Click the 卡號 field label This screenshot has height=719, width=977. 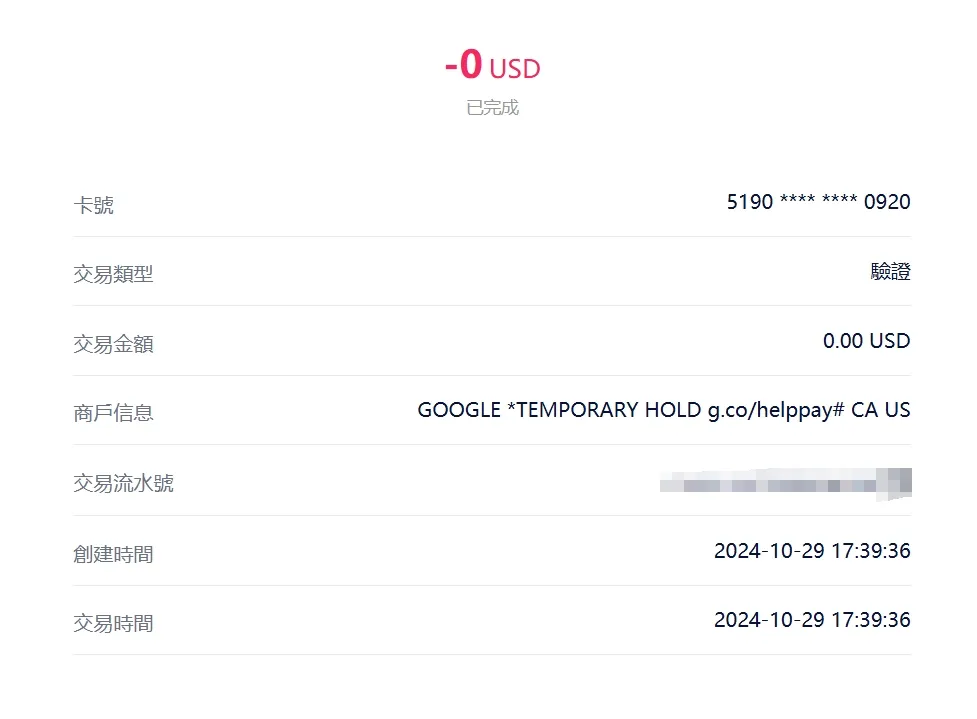pos(93,205)
